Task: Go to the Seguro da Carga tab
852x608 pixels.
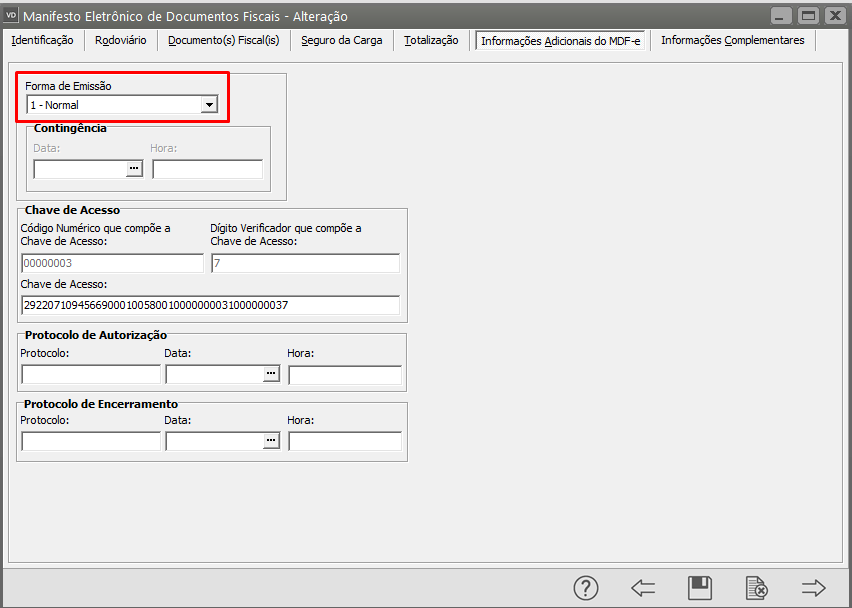Action: [x=342, y=40]
